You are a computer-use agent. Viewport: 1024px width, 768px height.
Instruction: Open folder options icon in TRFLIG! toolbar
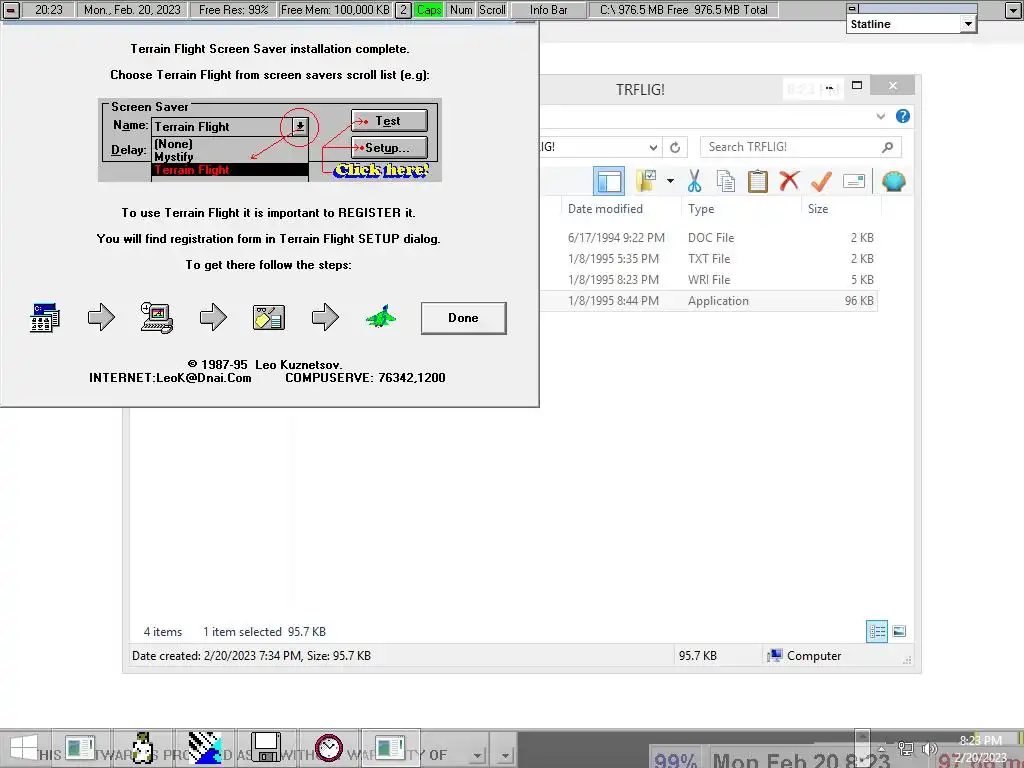(x=647, y=181)
